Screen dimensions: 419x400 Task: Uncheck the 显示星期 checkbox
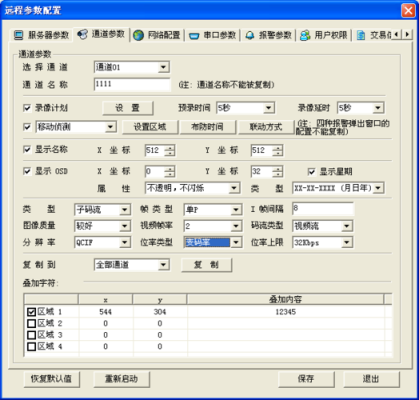pos(311,172)
